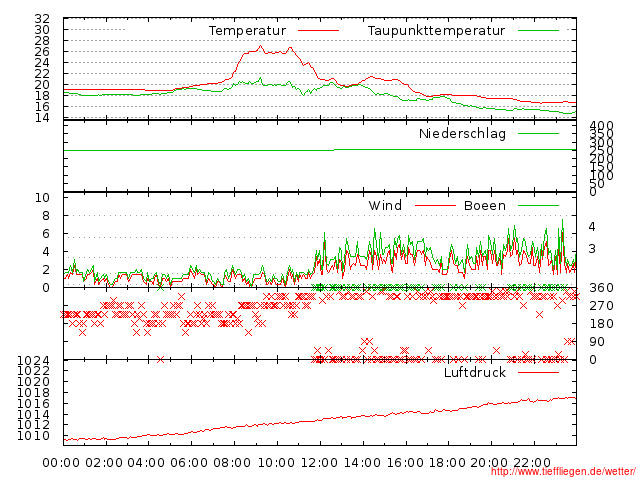Click the 32 temperature axis value
This screenshot has width=640, height=480.
42,18
